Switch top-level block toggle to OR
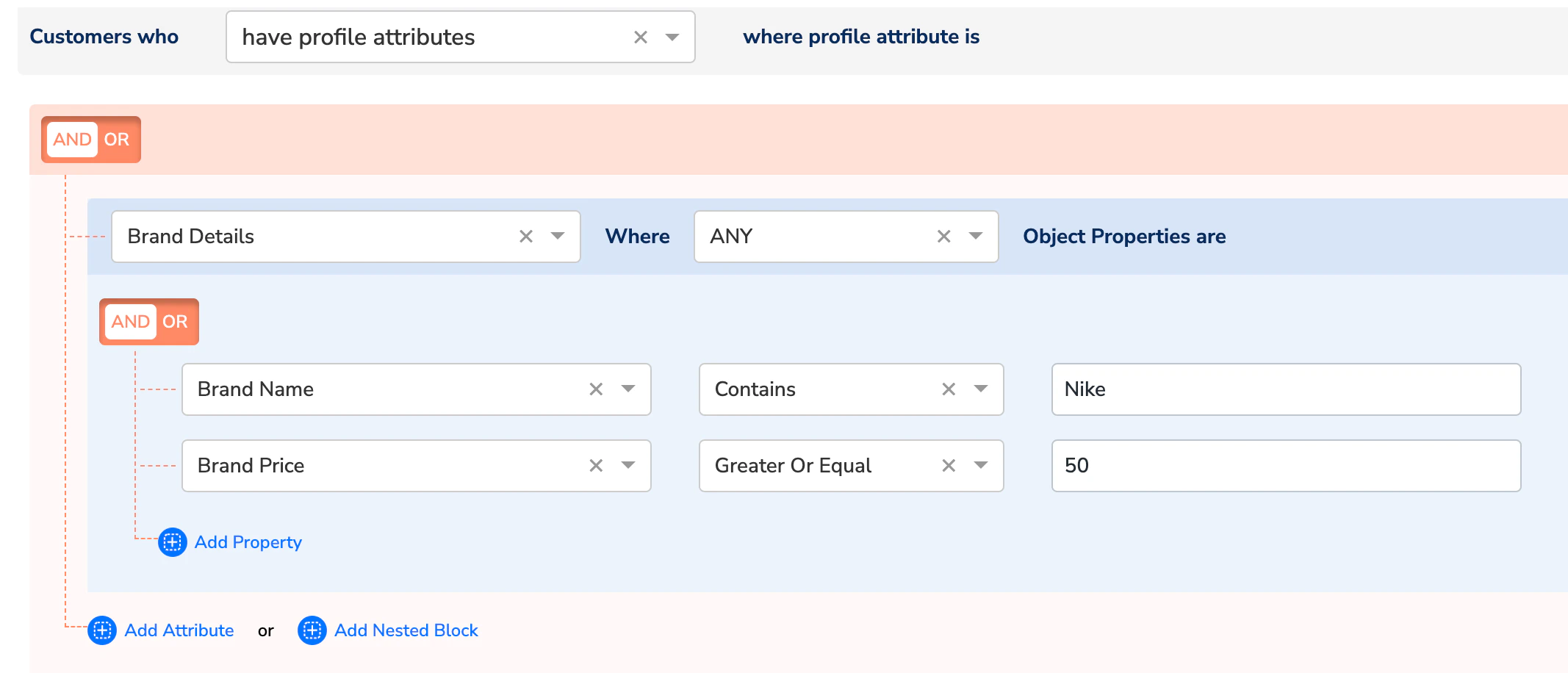The height and width of the screenshot is (673, 1568). point(117,140)
